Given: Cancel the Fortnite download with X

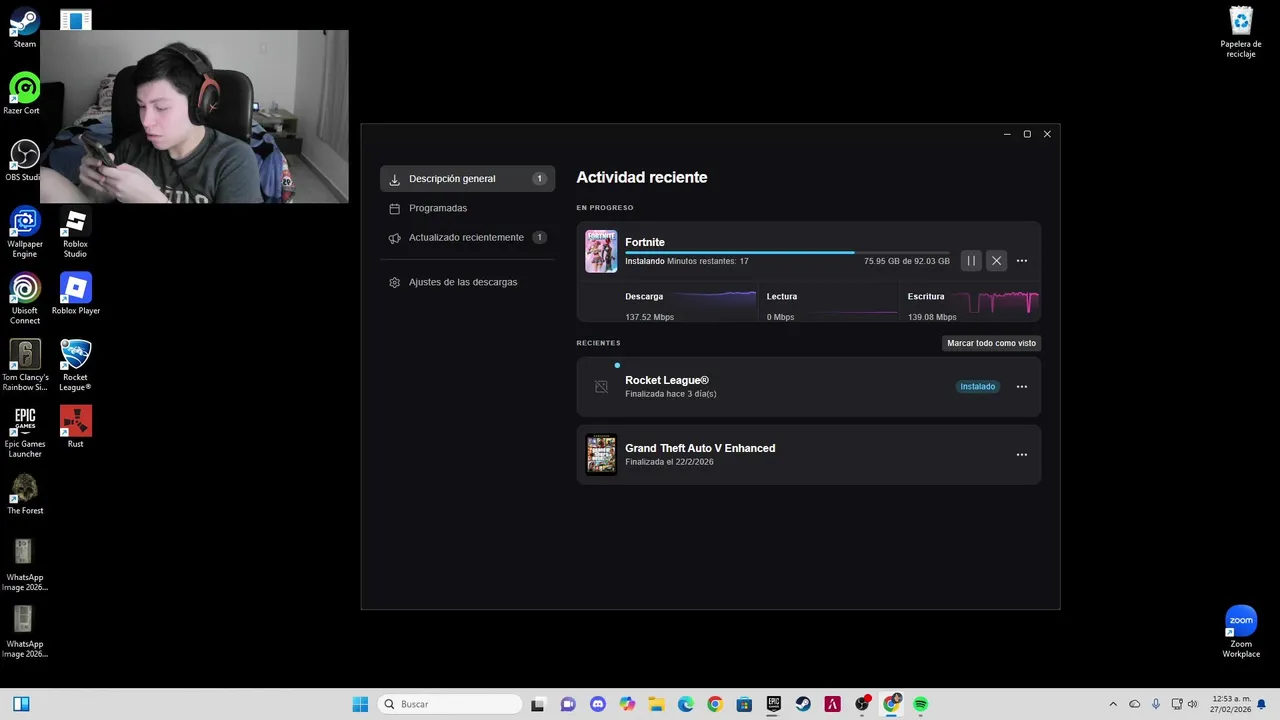Looking at the screenshot, I should coord(996,261).
